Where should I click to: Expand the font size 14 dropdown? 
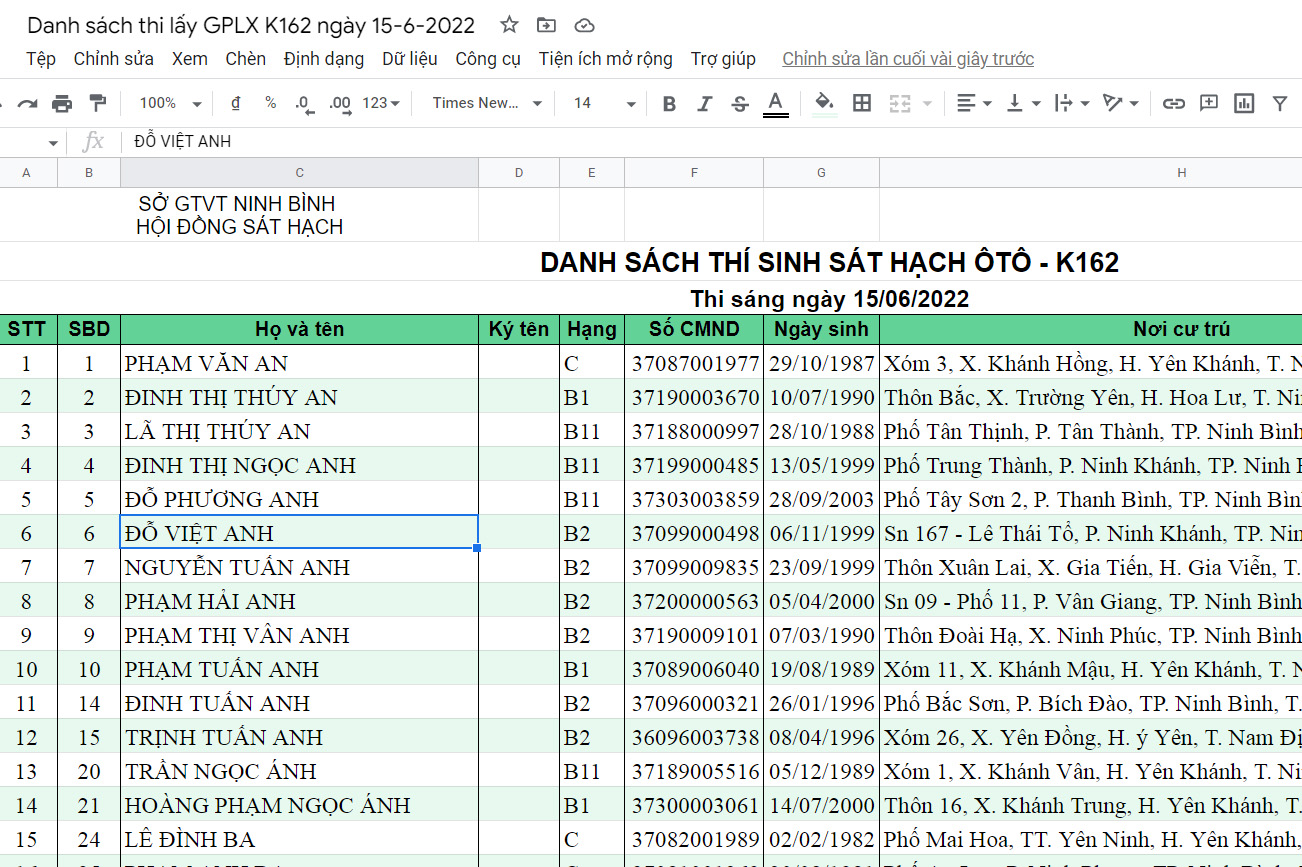click(604, 103)
